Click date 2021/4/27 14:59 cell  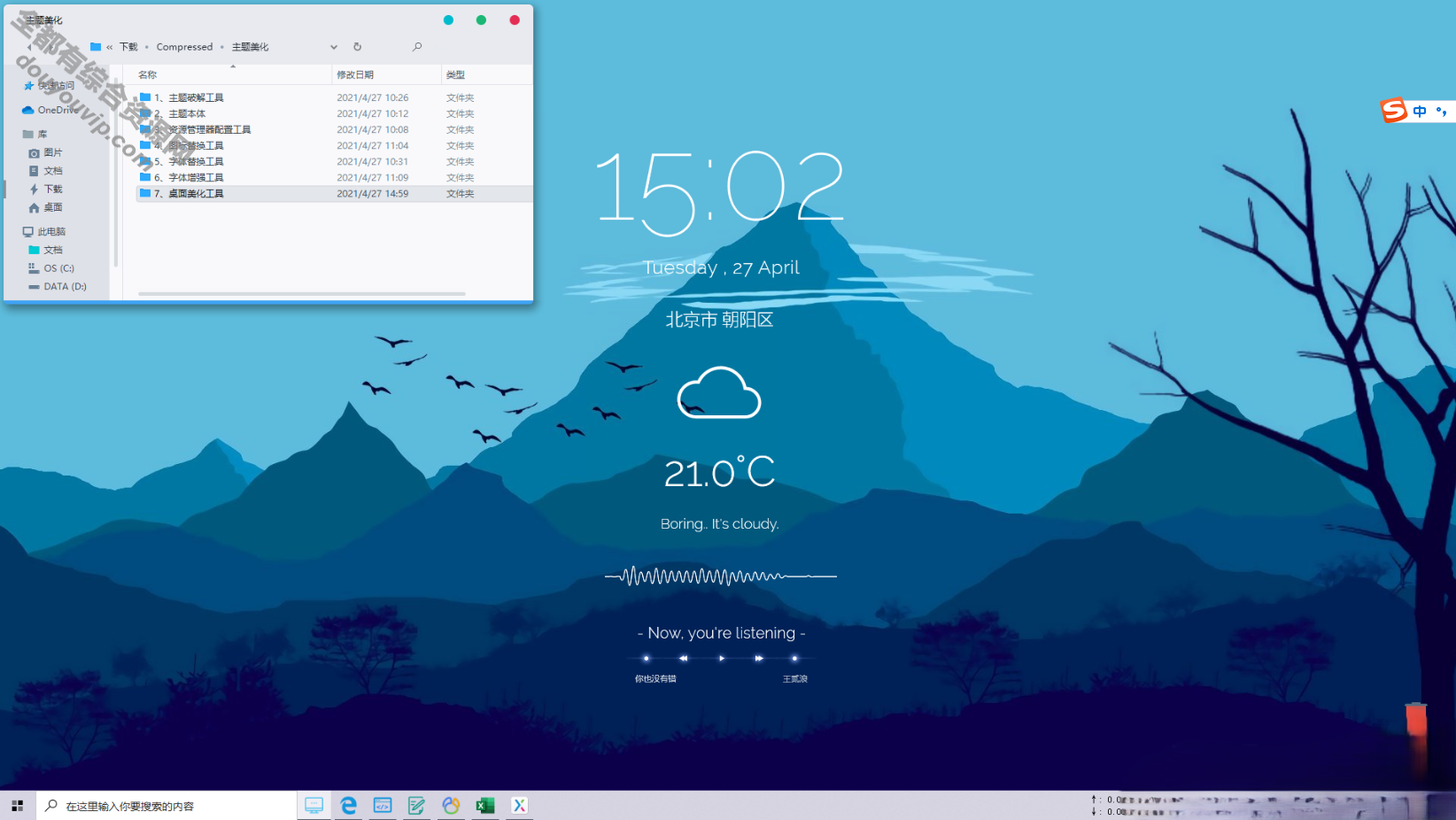tap(373, 193)
